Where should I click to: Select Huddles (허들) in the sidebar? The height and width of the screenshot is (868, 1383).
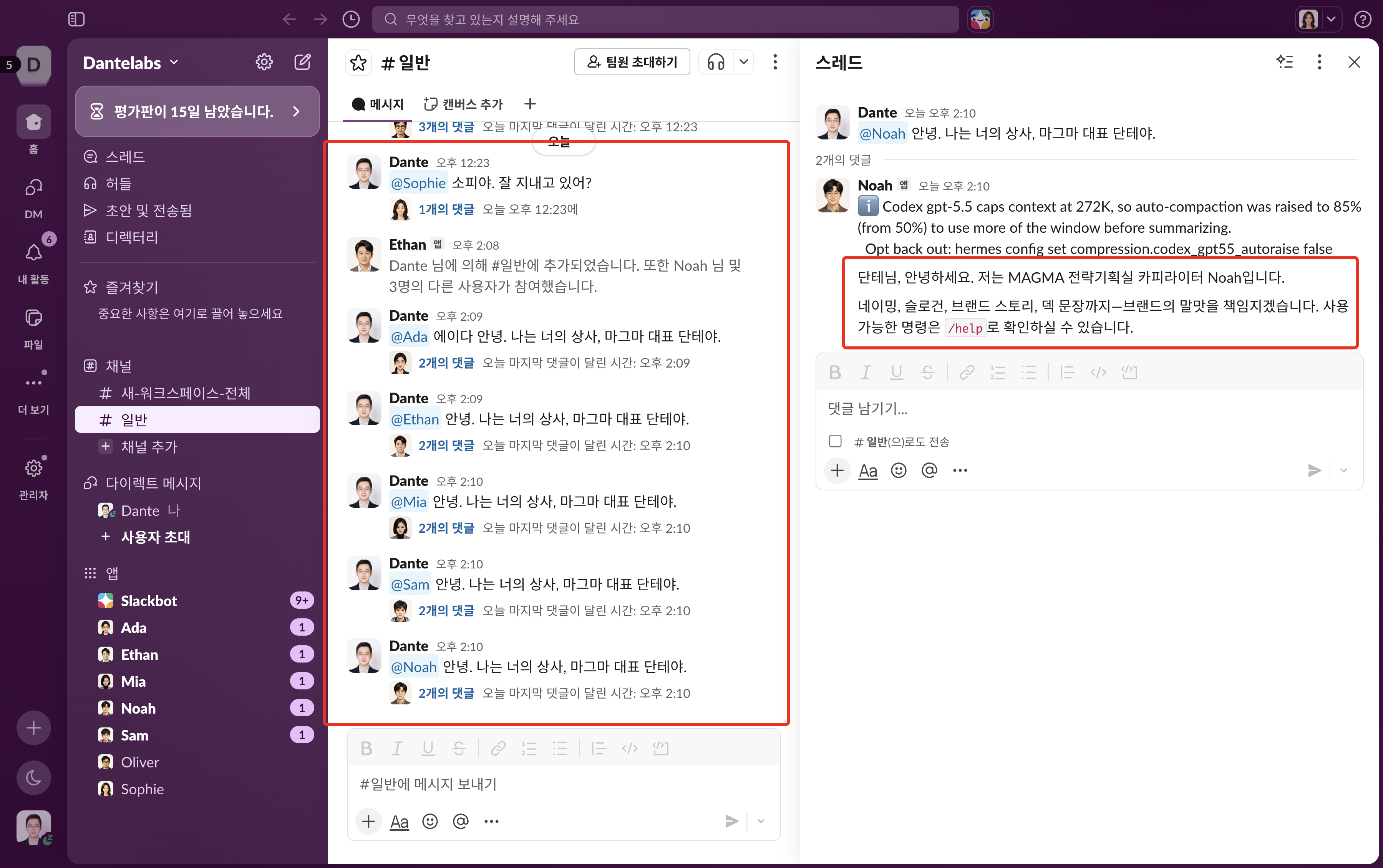click(x=197, y=184)
